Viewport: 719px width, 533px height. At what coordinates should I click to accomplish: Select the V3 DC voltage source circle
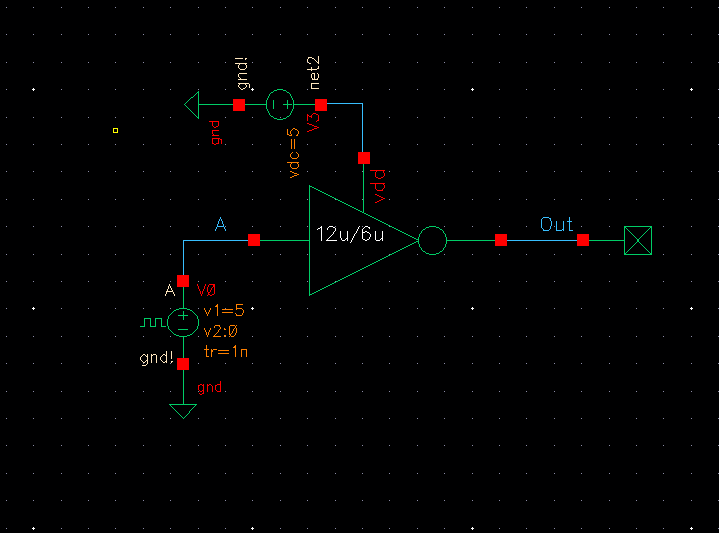[280, 105]
